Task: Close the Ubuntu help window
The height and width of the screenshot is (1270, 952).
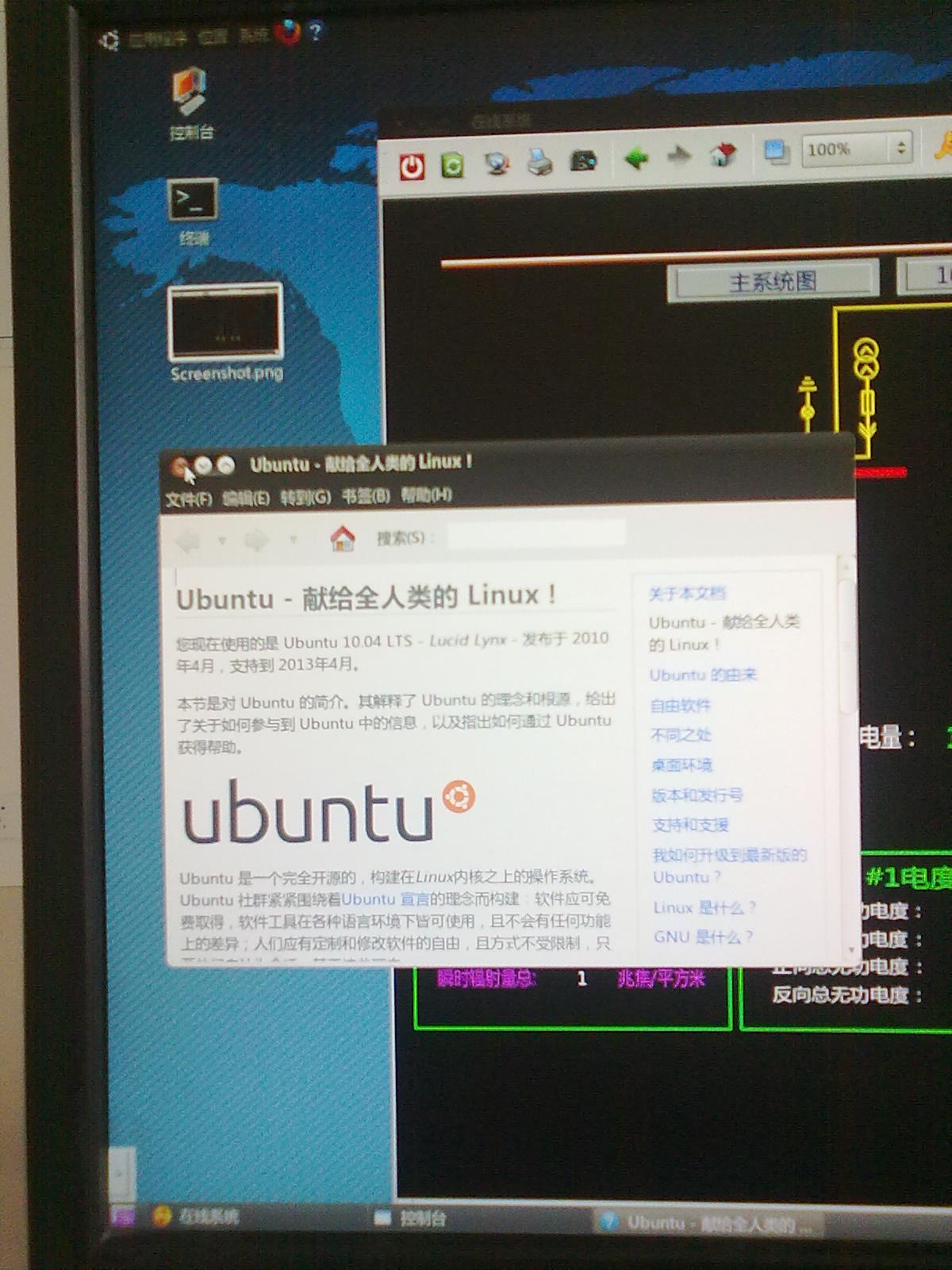Action: 180,467
